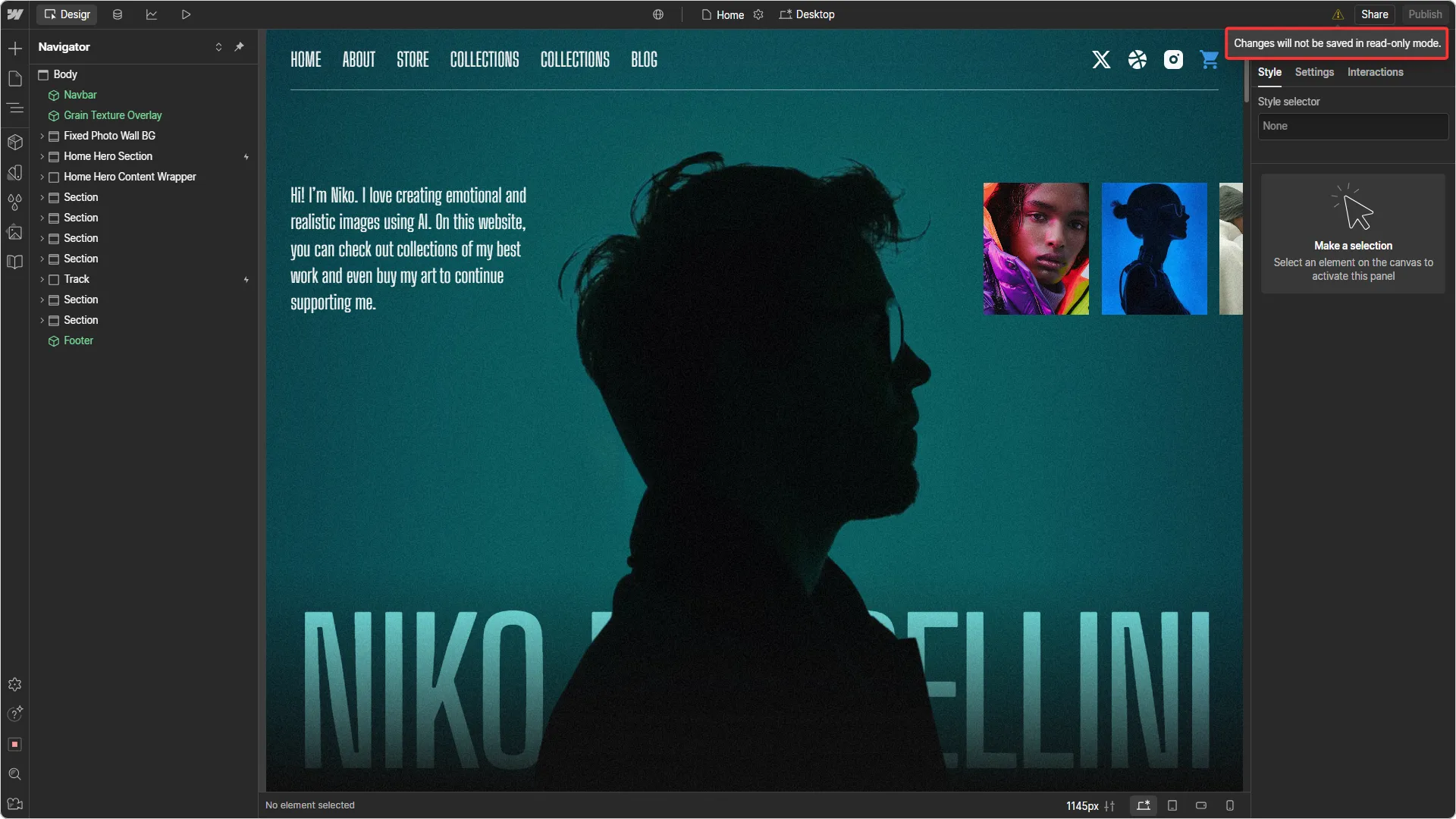Viewport: 1456px width, 819px height.
Task: Click the colorful jacket portrait thumbnail
Action: coord(1036,249)
